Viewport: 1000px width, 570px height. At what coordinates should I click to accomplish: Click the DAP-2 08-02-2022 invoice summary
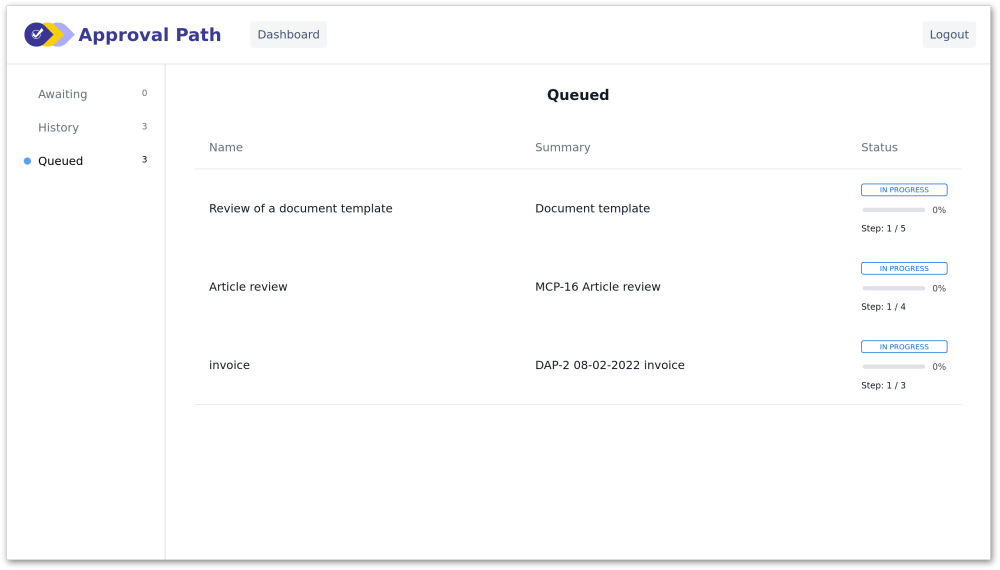(x=610, y=365)
